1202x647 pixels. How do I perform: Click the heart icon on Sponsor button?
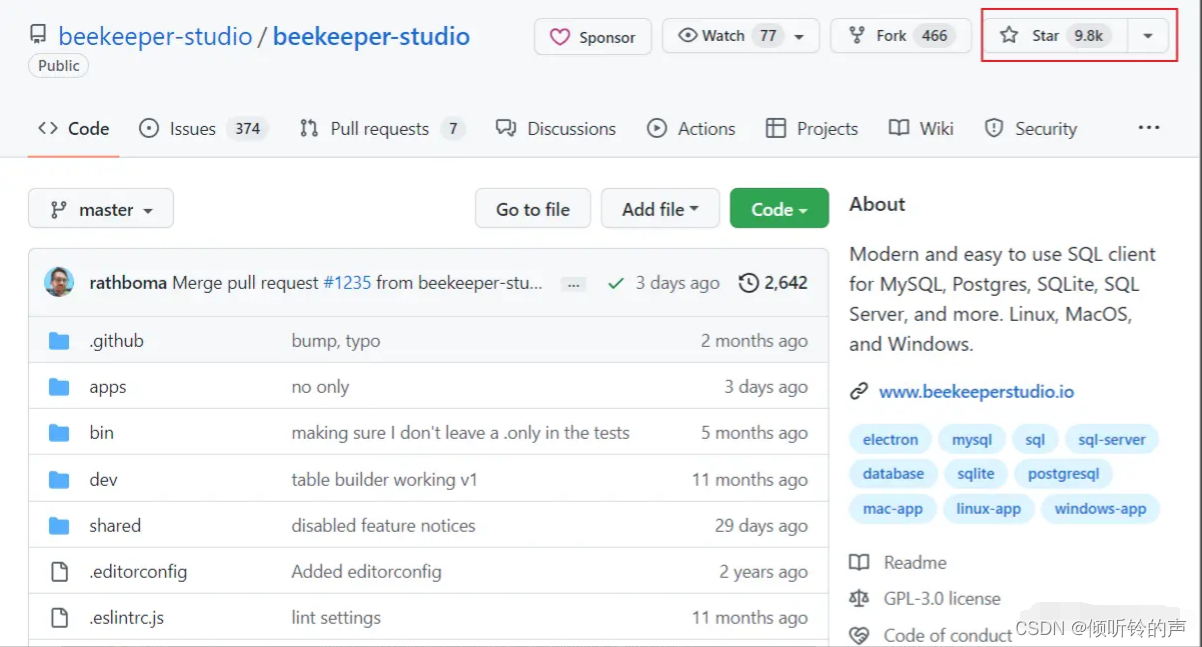click(x=560, y=37)
